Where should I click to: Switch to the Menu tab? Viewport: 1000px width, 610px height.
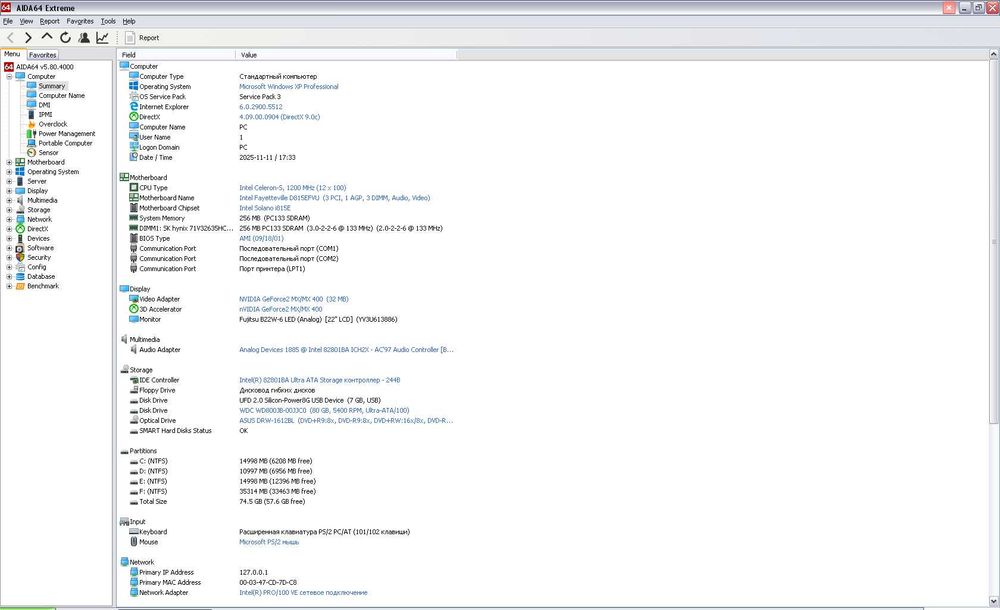pyautogui.click(x=12, y=54)
